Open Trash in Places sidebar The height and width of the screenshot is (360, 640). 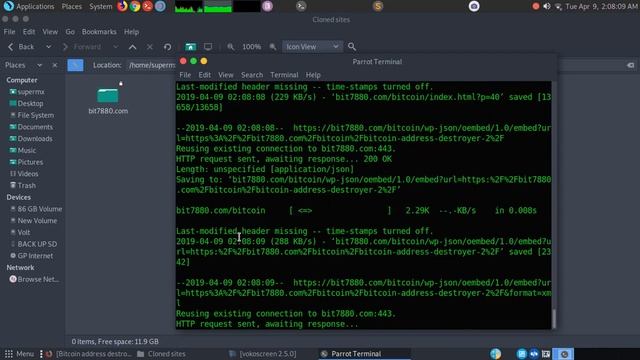click(23, 186)
